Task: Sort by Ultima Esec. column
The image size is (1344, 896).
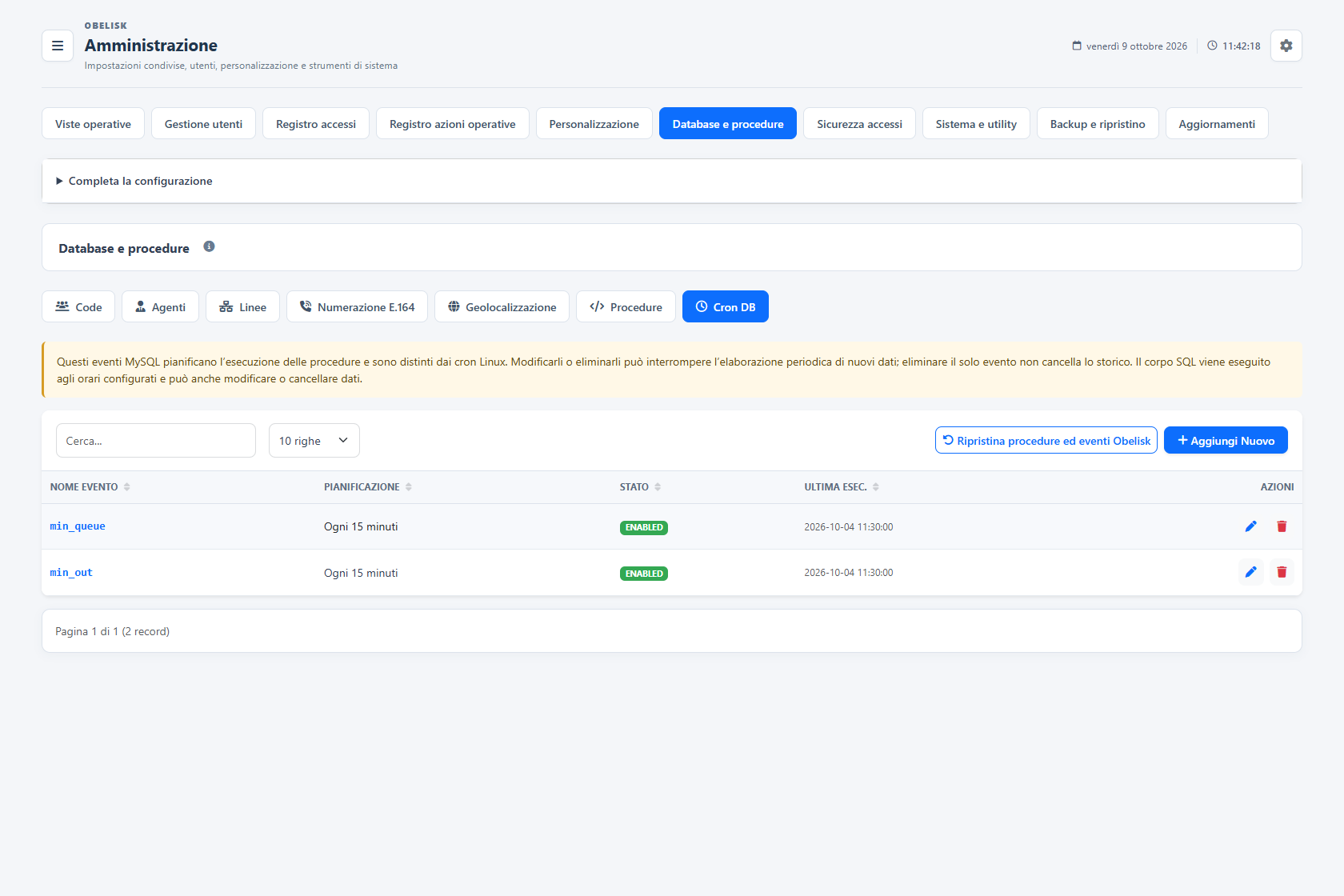Action: pyautogui.click(x=842, y=487)
